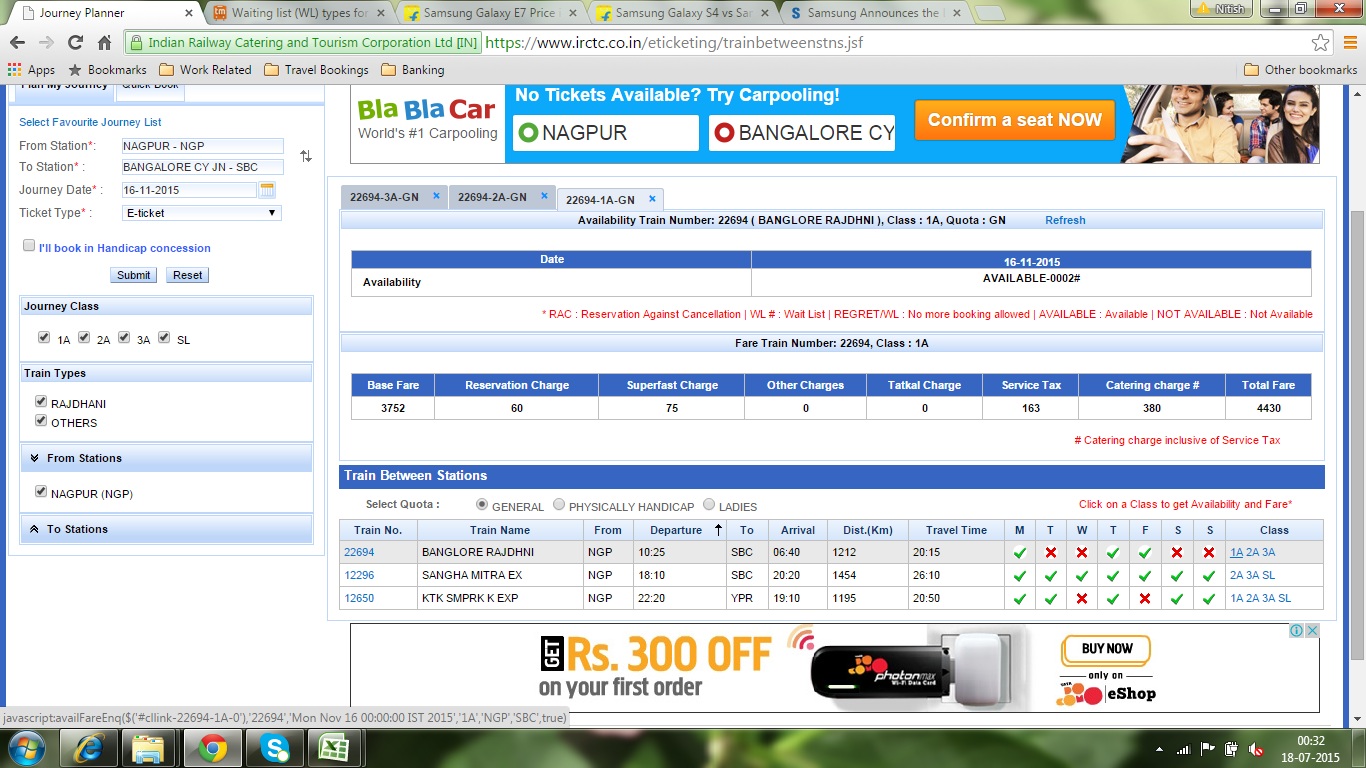This screenshot has height=768, width=1366.
Task: Open Banking bookmarks folder
Action: coord(412,70)
